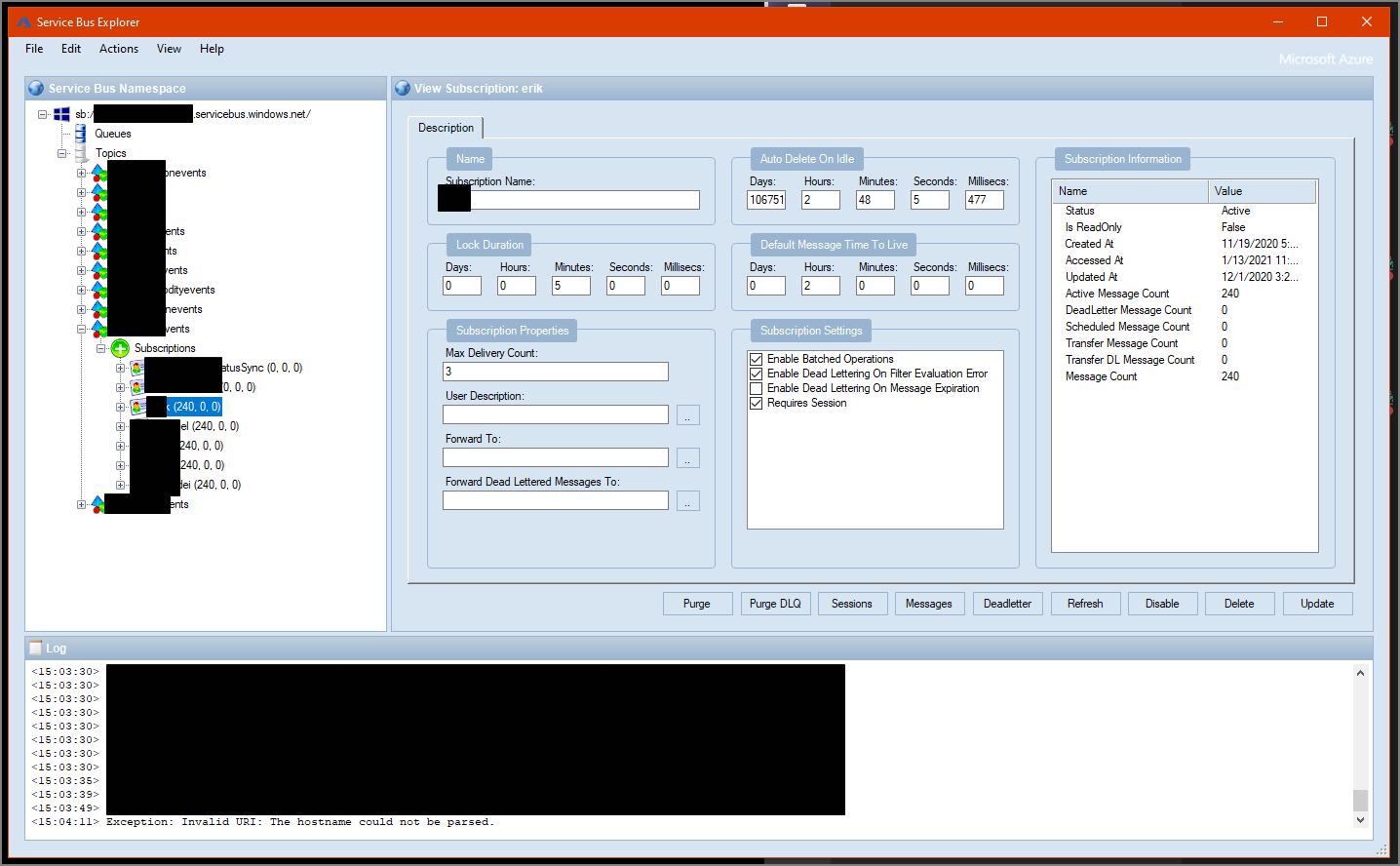Click the Queues icon in the namespace tree
The width and height of the screenshot is (1400, 866).
(x=80, y=134)
